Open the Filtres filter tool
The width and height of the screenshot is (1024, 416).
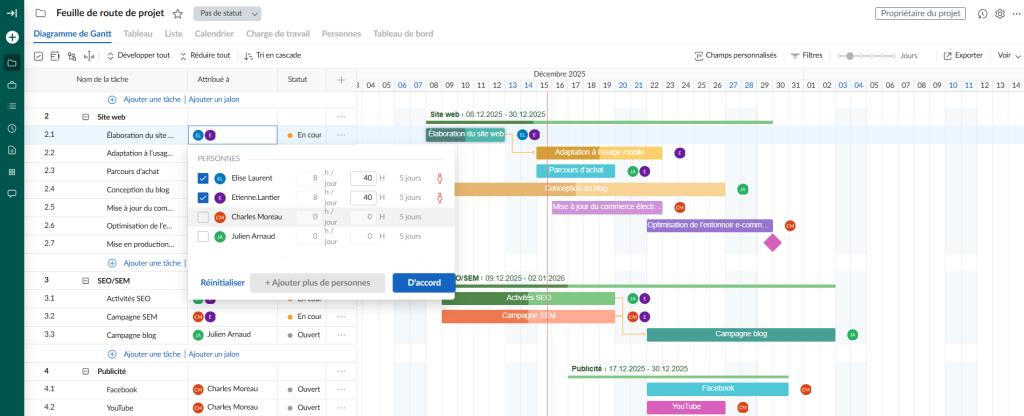(806, 55)
